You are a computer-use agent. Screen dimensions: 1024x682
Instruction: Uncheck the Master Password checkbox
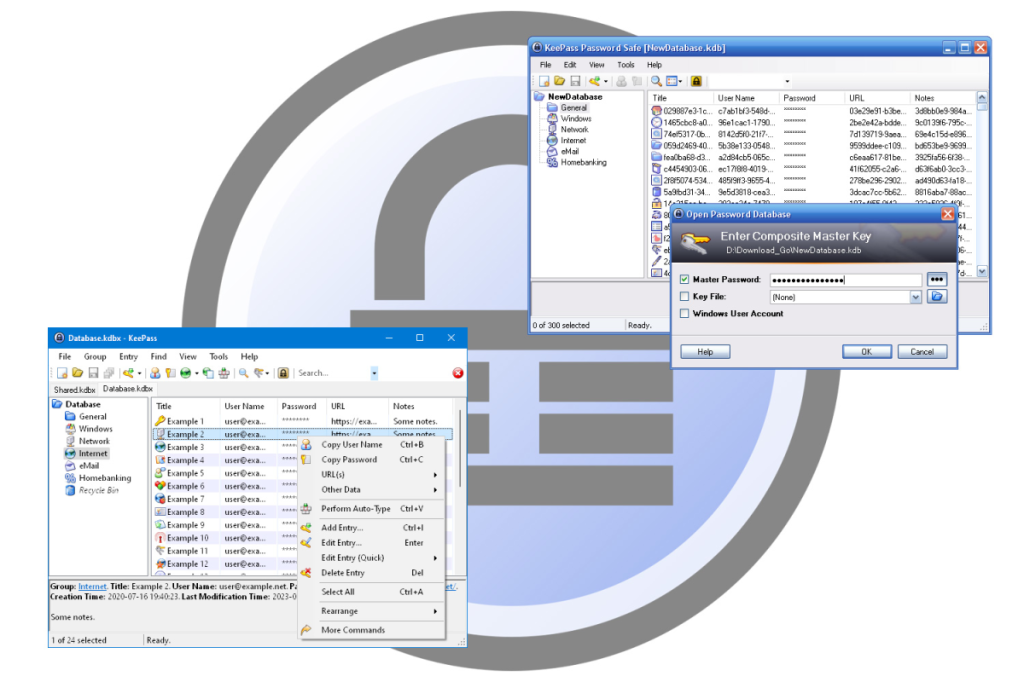[682, 279]
